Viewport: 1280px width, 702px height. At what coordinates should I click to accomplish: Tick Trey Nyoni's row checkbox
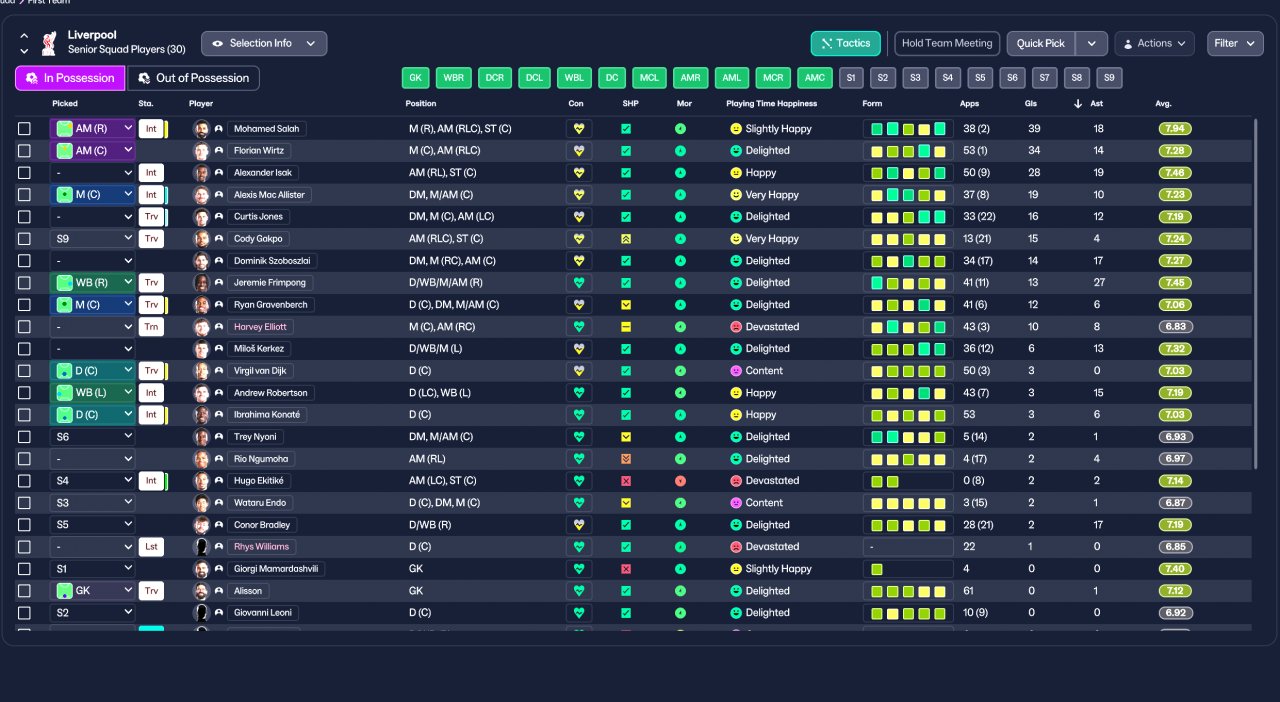coord(24,437)
